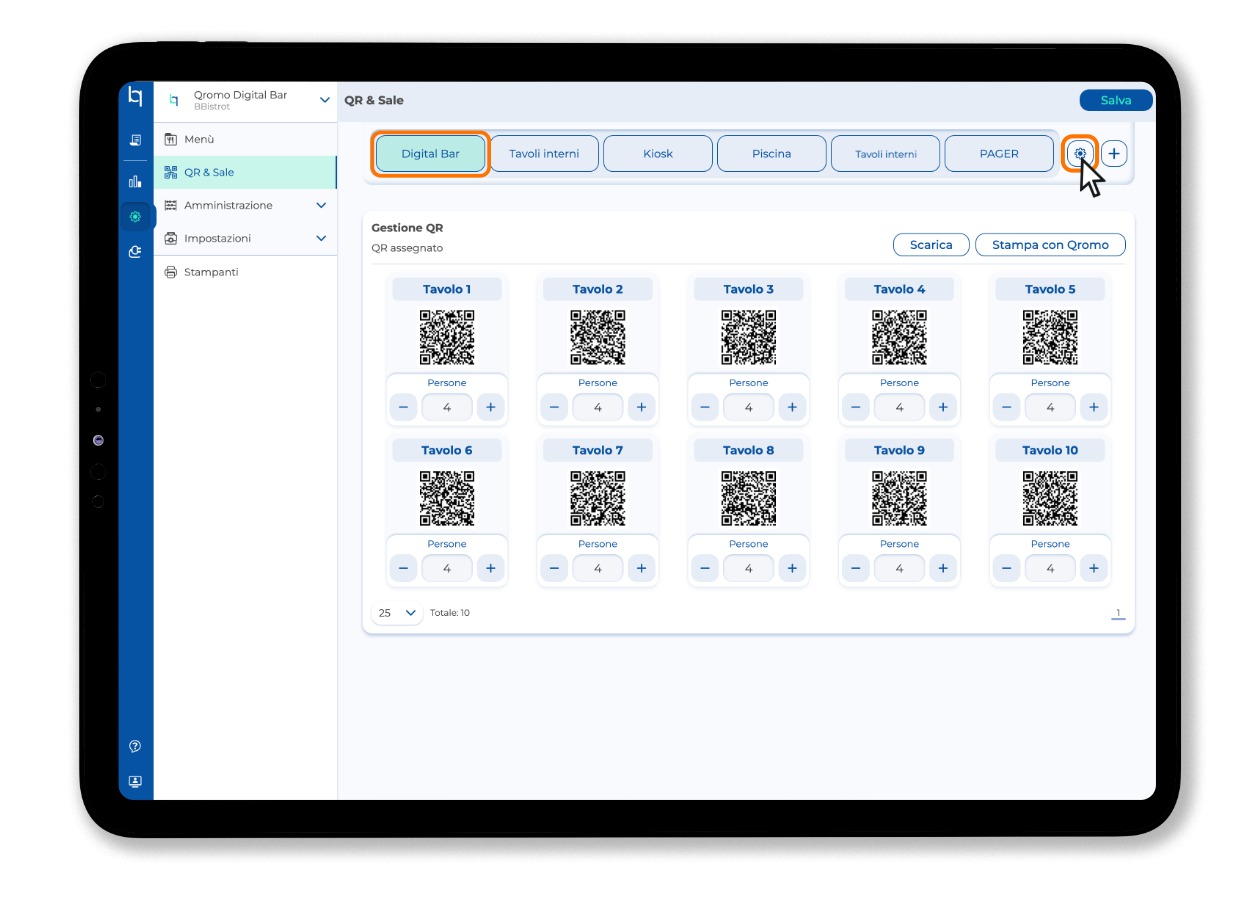Click the Gestione QR heading

407,228
